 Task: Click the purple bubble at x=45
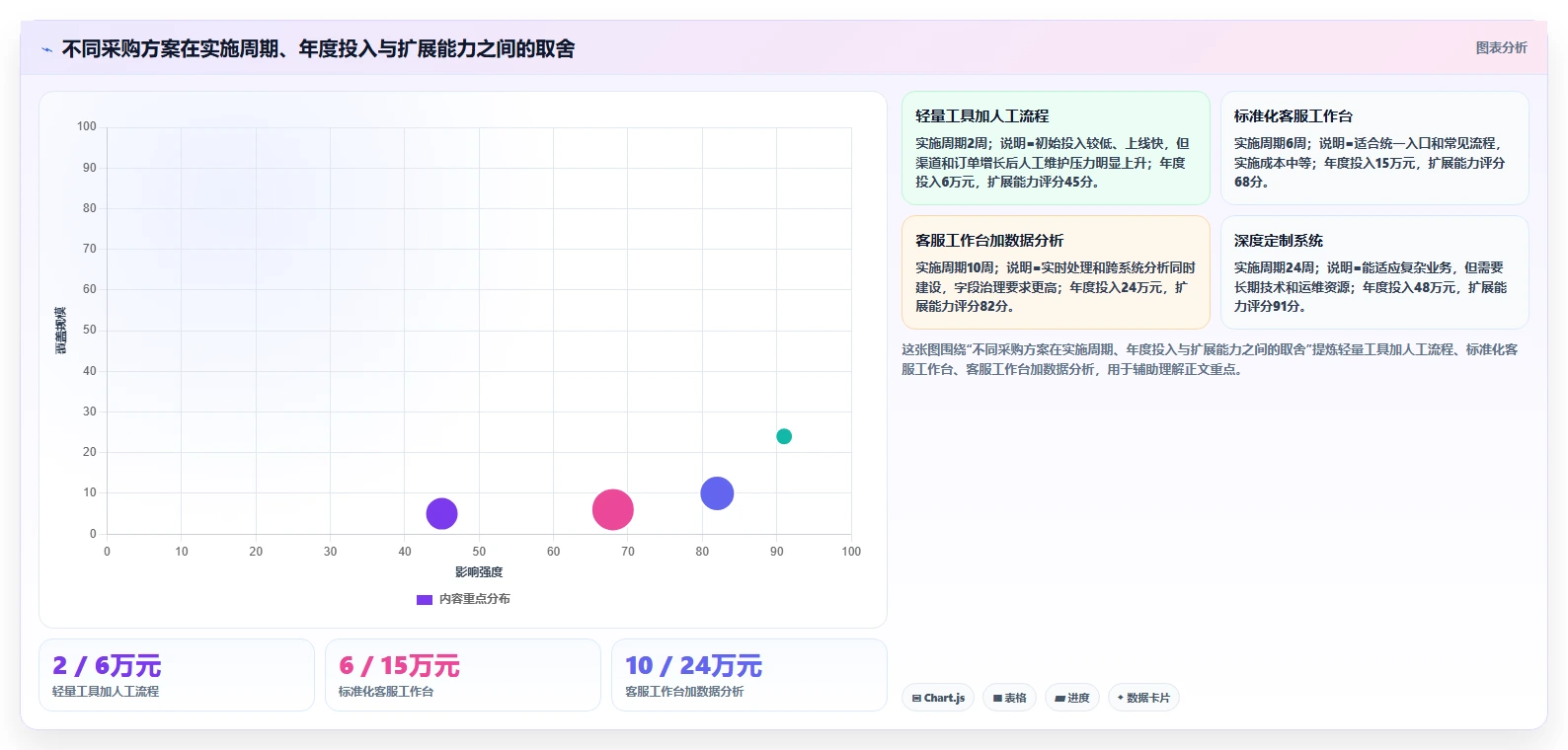(x=441, y=513)
